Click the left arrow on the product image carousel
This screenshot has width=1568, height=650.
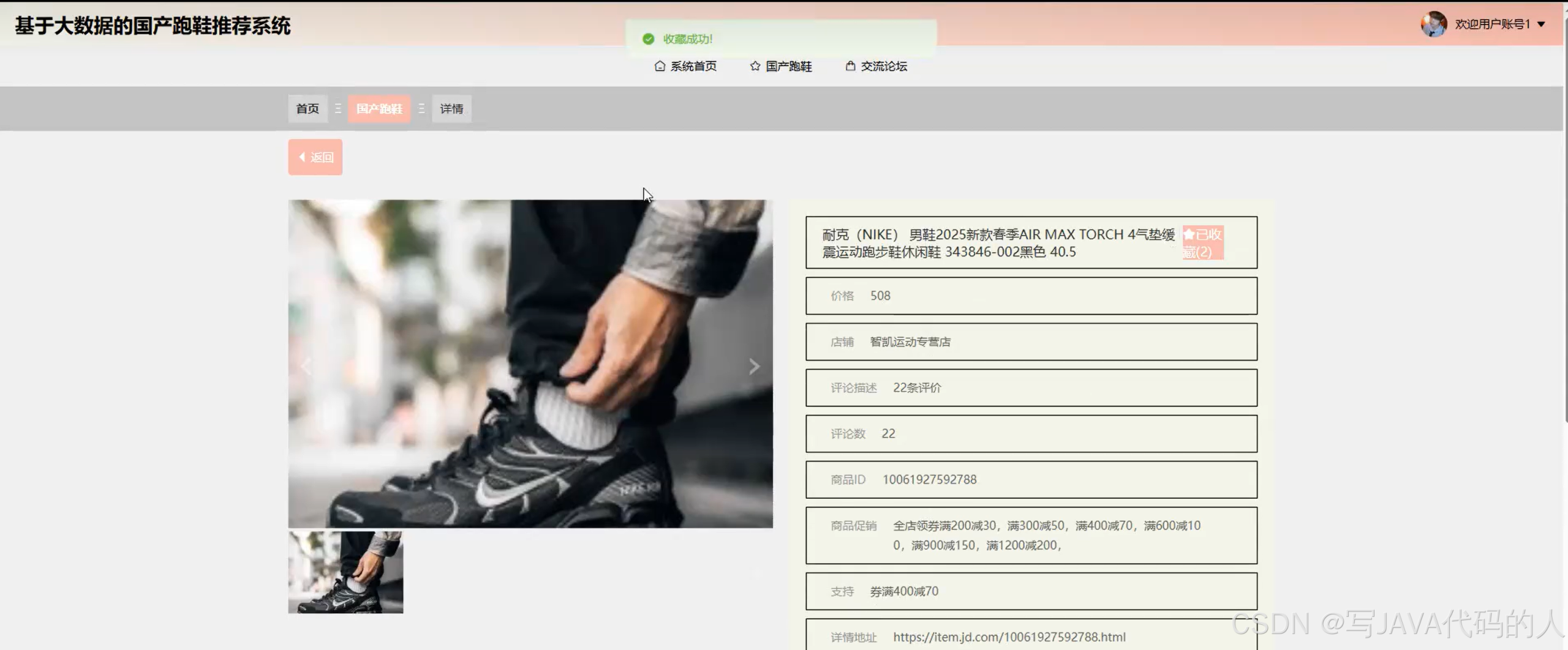(307, 366)
